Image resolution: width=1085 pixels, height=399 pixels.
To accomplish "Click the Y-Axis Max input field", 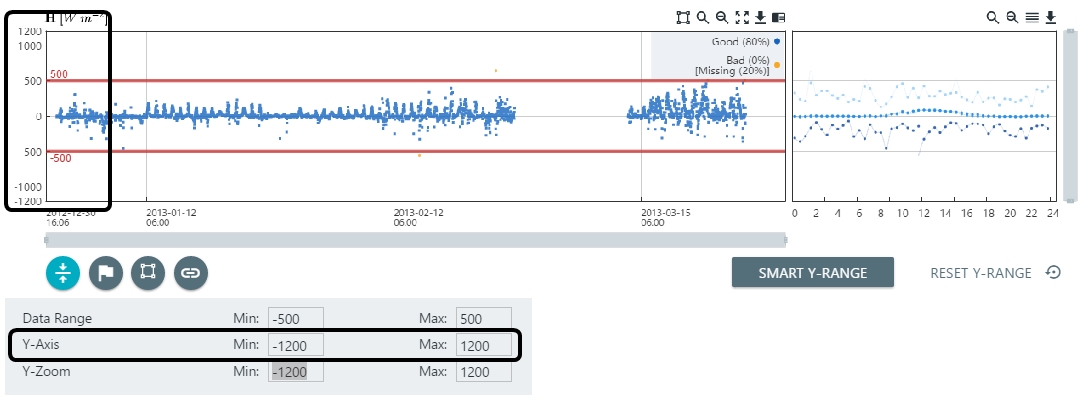I will 484,345.
